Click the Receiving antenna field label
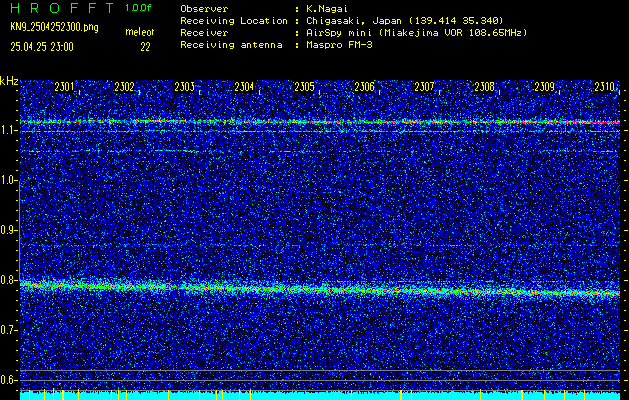This screenshot has width=629, height=400. pos(231,45)
